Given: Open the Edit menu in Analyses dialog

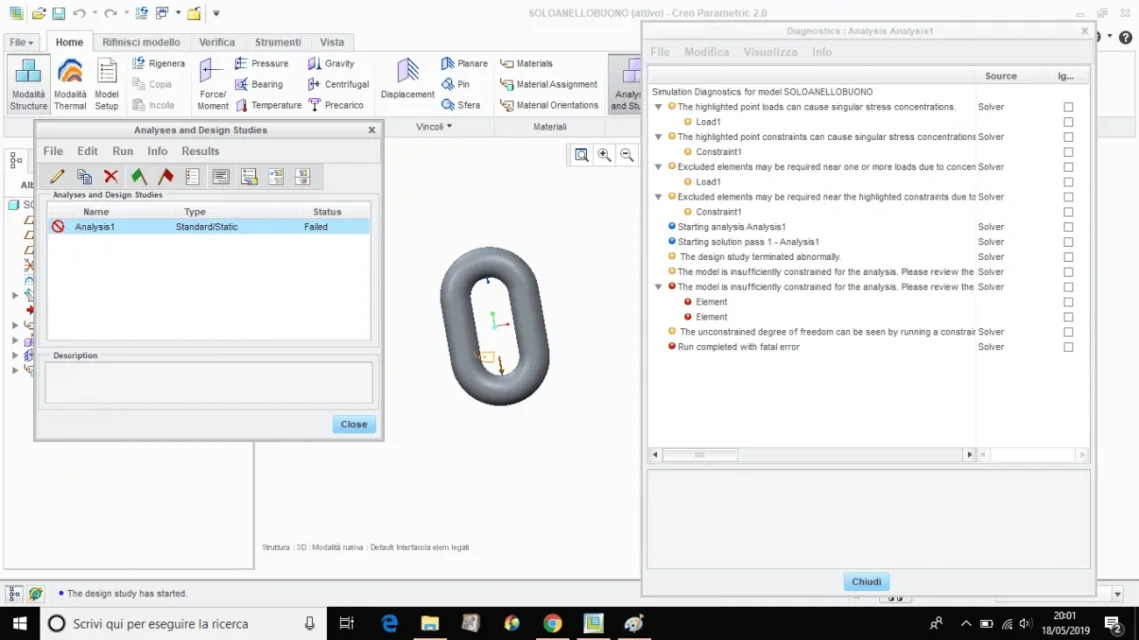Looking at the screenshot, I should coord(87,151).
